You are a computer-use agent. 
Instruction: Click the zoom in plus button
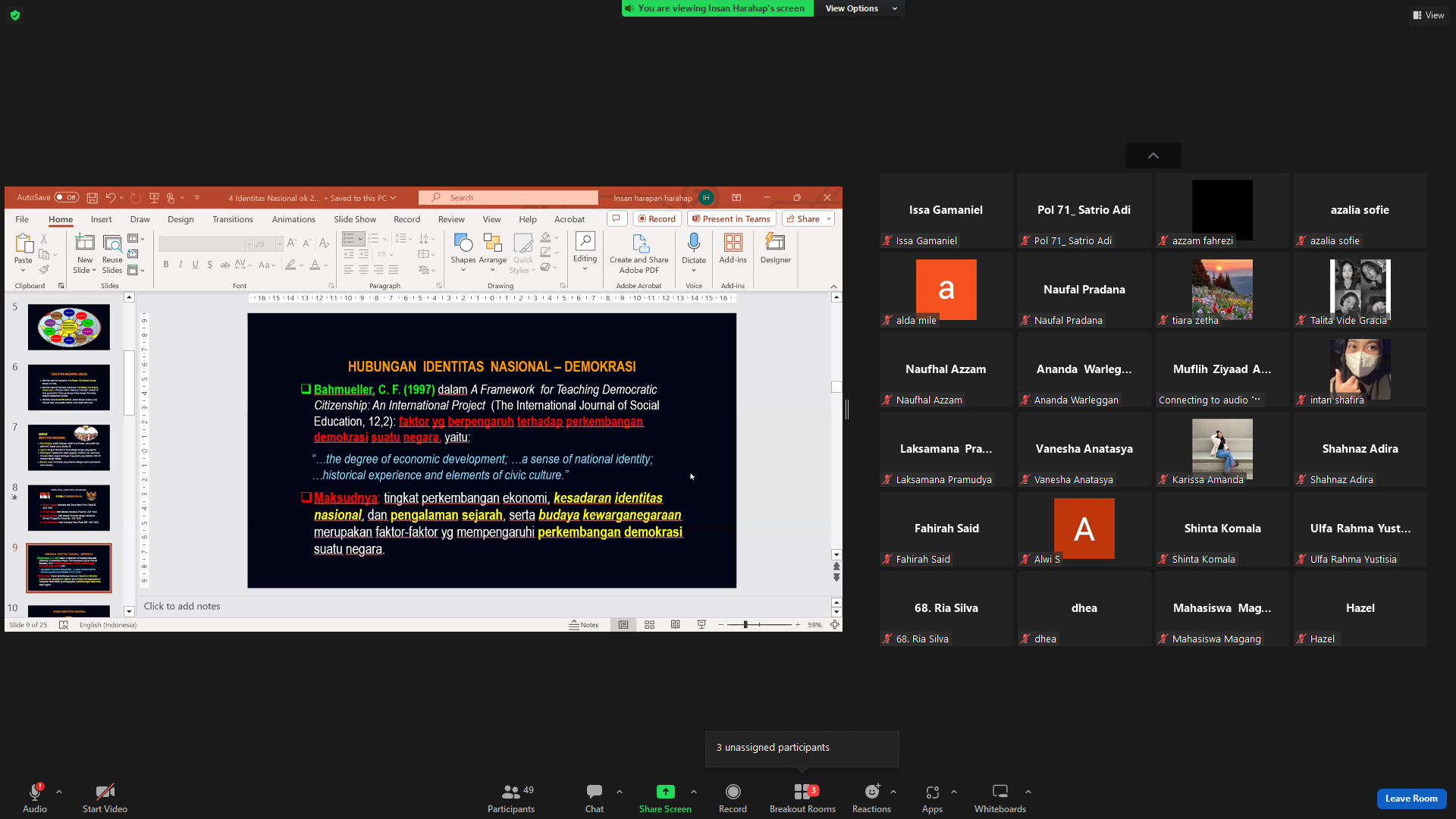pyautogui.click(x=798, y=625)
